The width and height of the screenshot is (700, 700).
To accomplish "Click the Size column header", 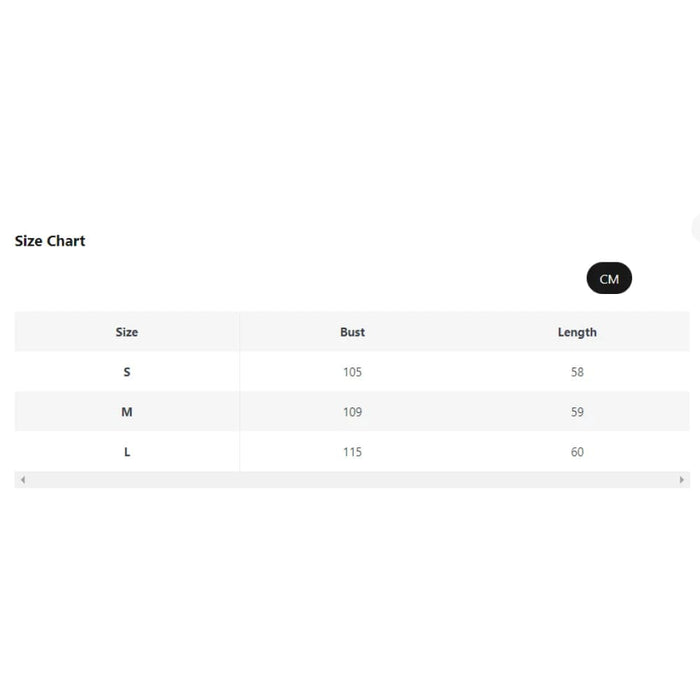I will (127, 332).
